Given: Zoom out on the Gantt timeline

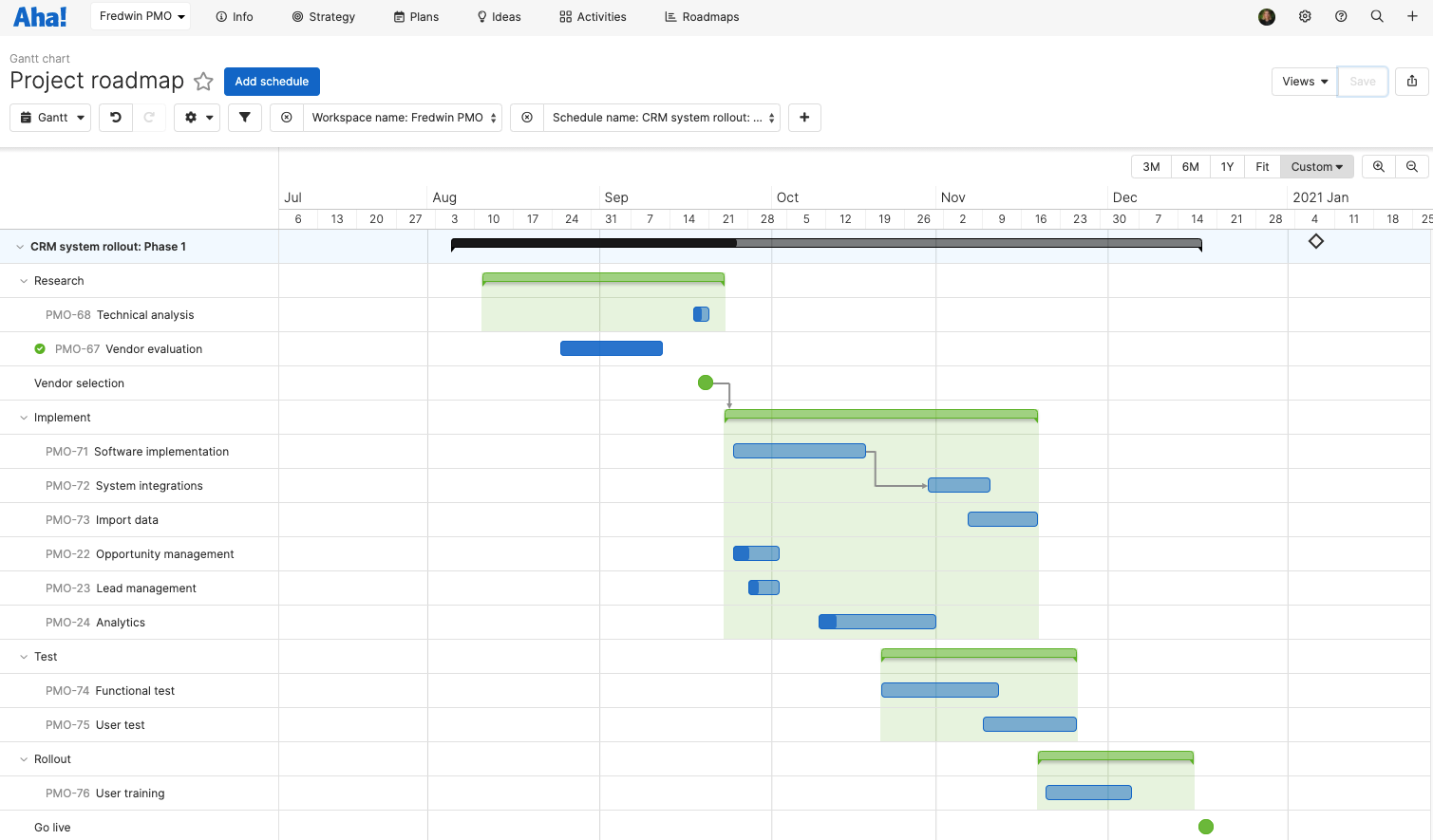Looking at the screenshot, I should (1412, 167).
